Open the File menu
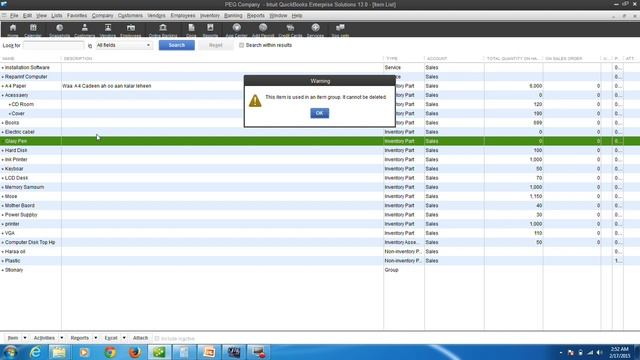This screenshot has height=360, width=640. pos(14,16)
